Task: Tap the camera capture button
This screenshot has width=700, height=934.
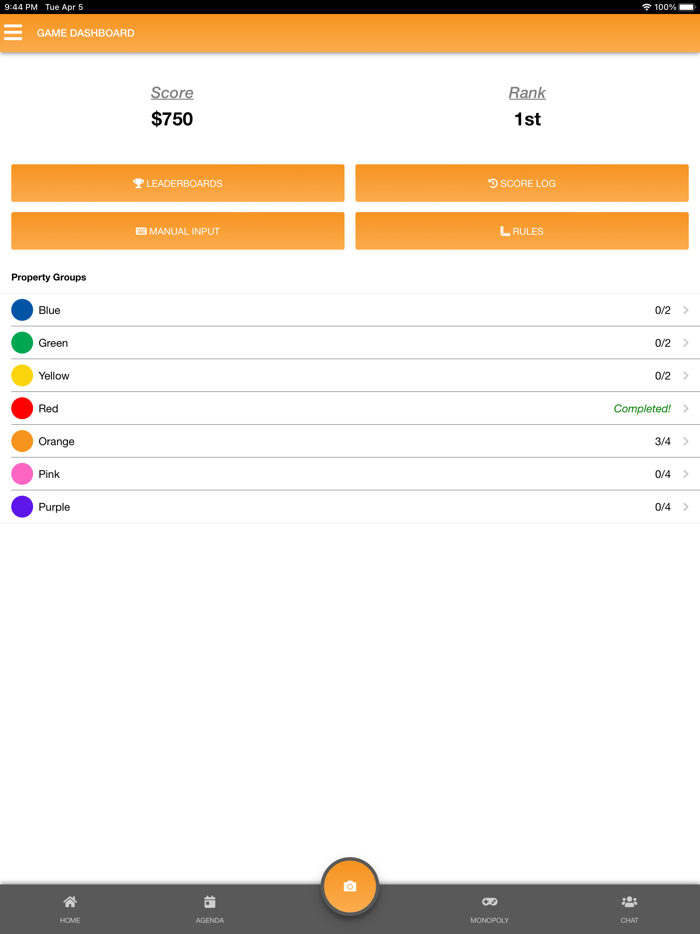Action: coord(350,886)
